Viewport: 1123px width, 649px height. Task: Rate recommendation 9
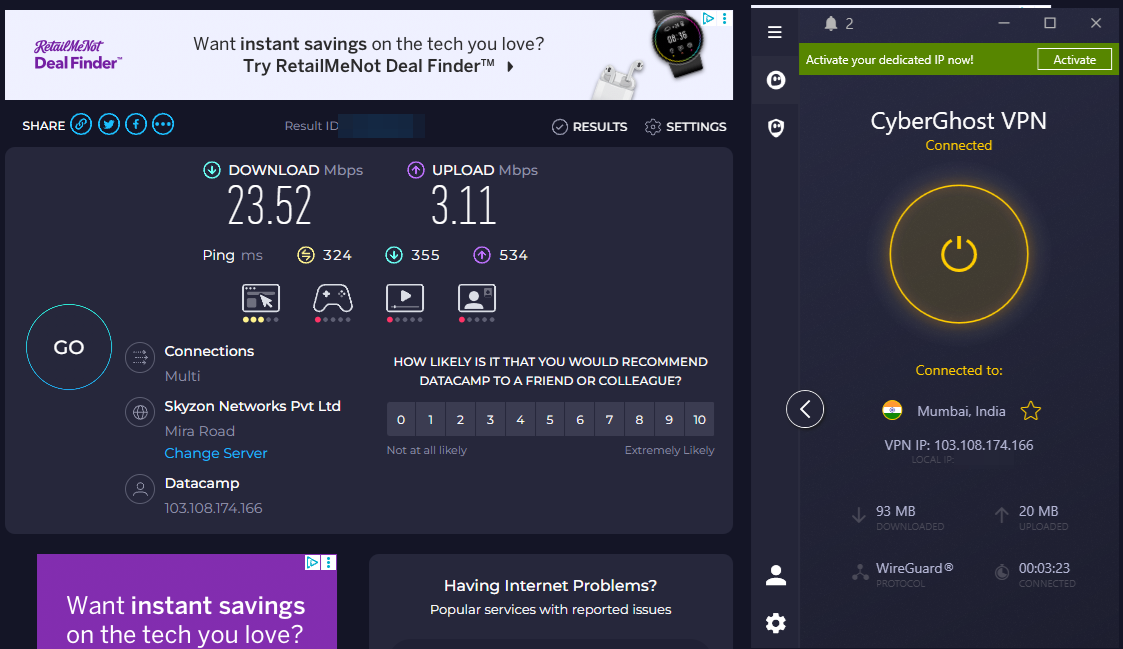669,420
